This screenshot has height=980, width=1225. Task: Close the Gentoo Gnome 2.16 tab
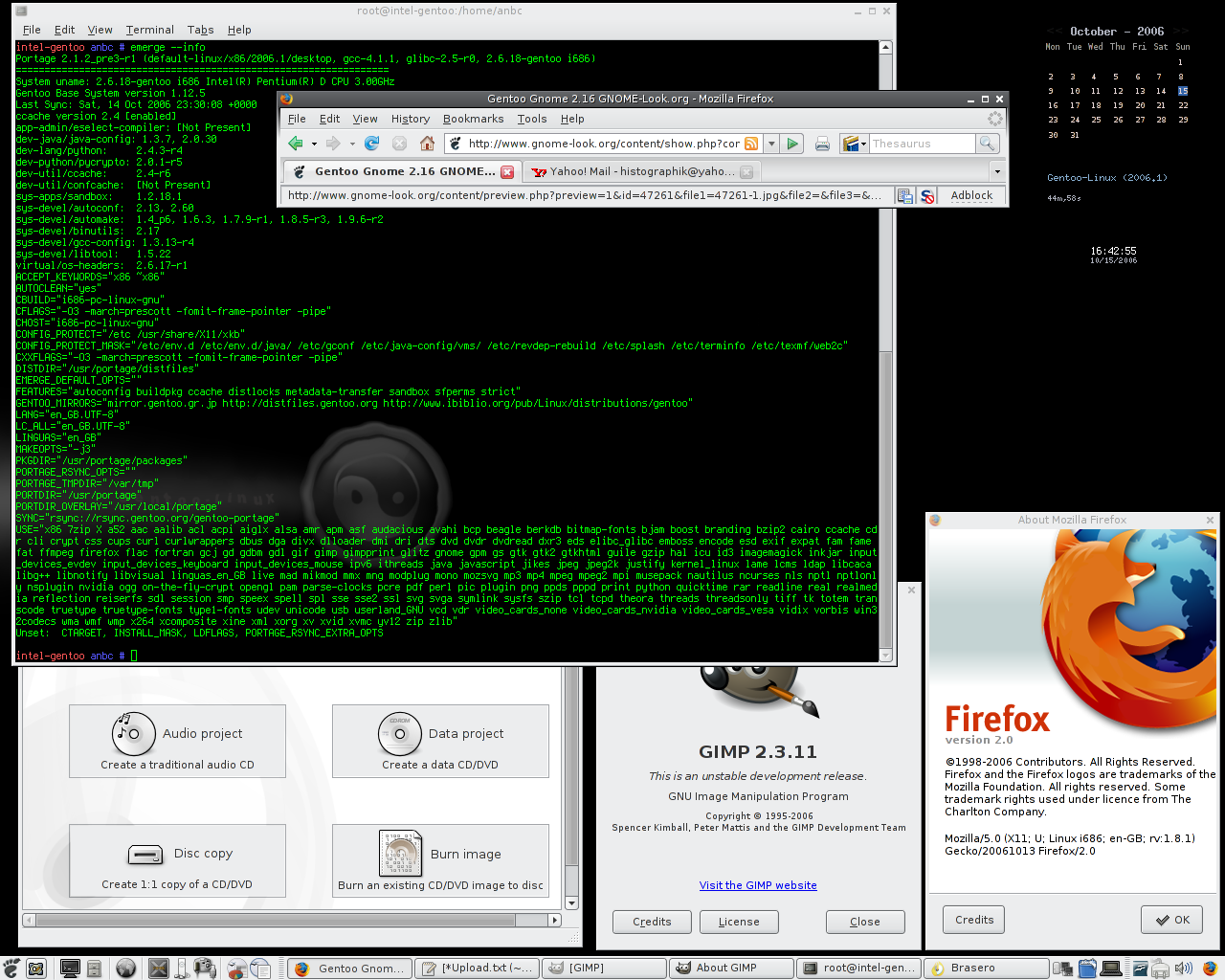tap(507, 172)
